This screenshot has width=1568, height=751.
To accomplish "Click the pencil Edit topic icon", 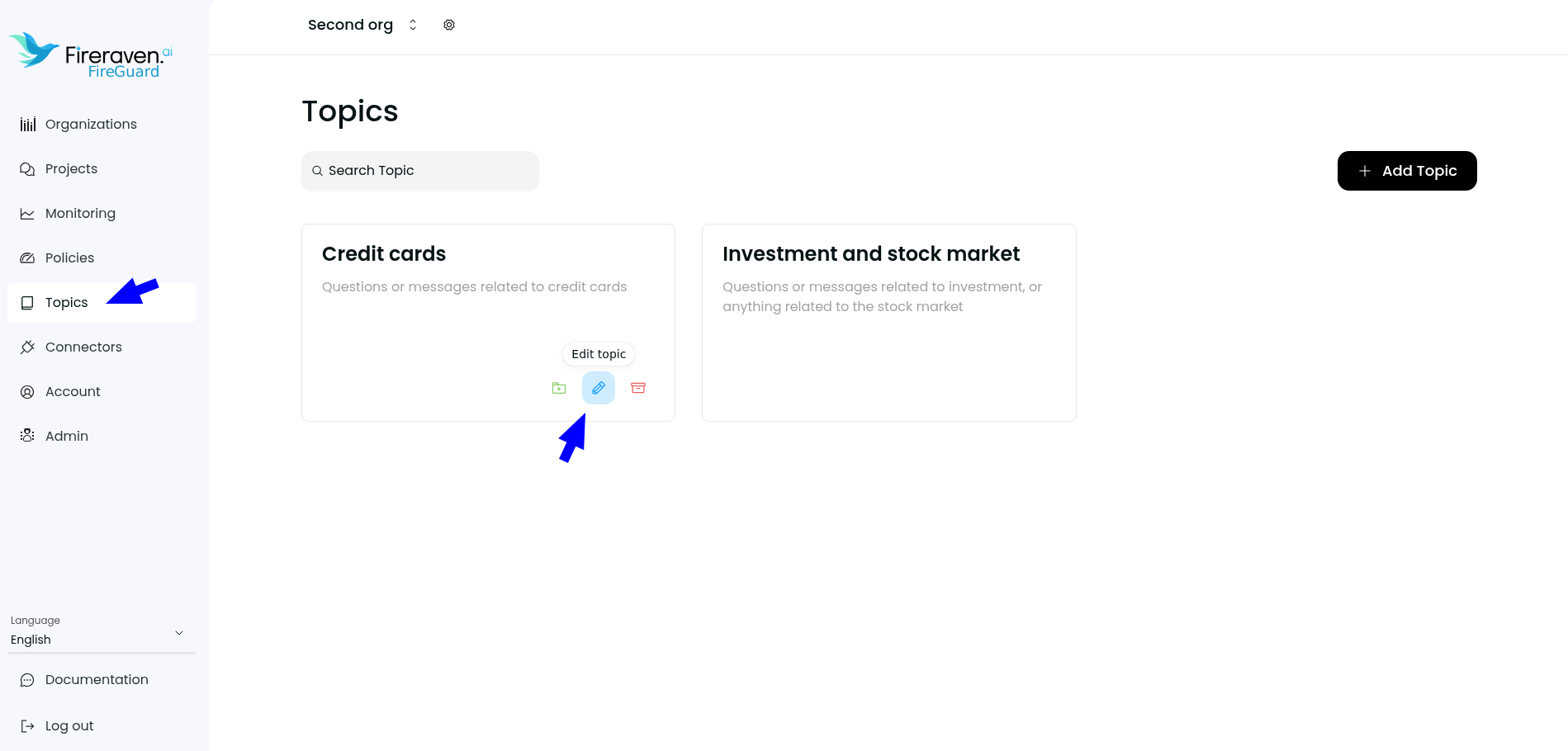I will pos(599,388).
